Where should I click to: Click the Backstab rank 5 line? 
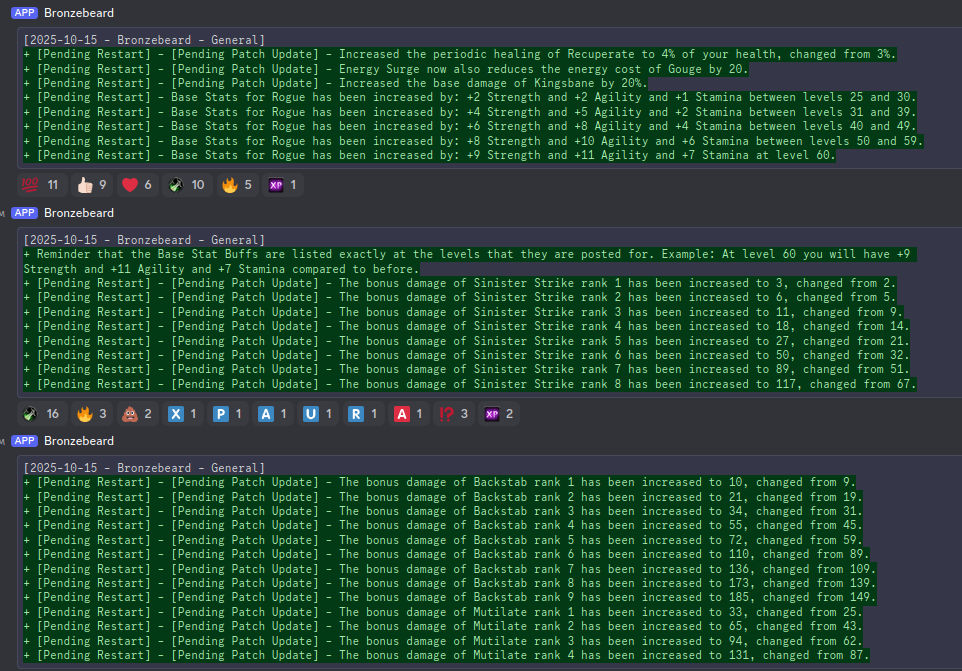[443, 540]
